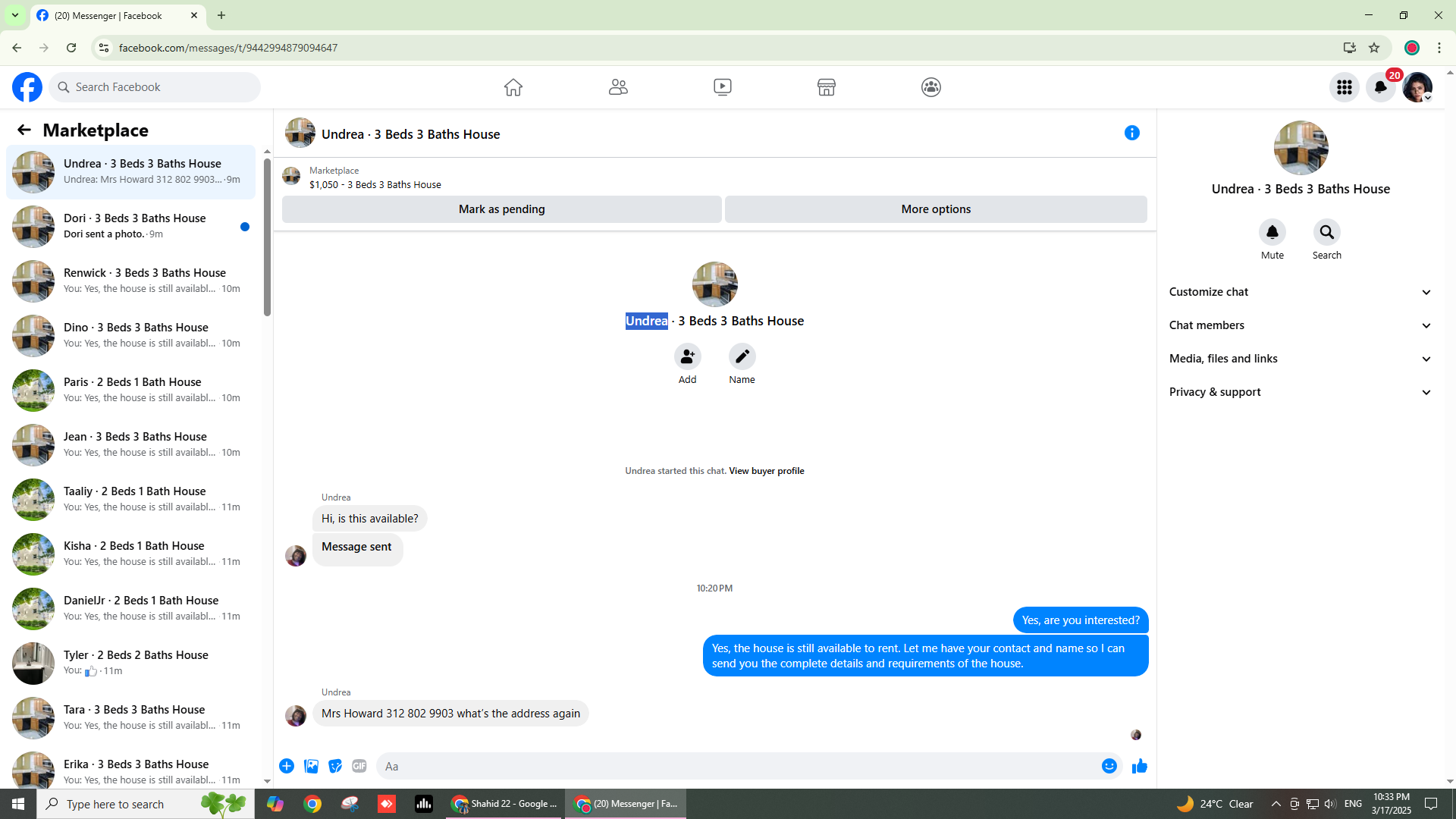Expand Customize chat section
The width and height of the screenshot is (1456, 819).
click(1301, 292)
